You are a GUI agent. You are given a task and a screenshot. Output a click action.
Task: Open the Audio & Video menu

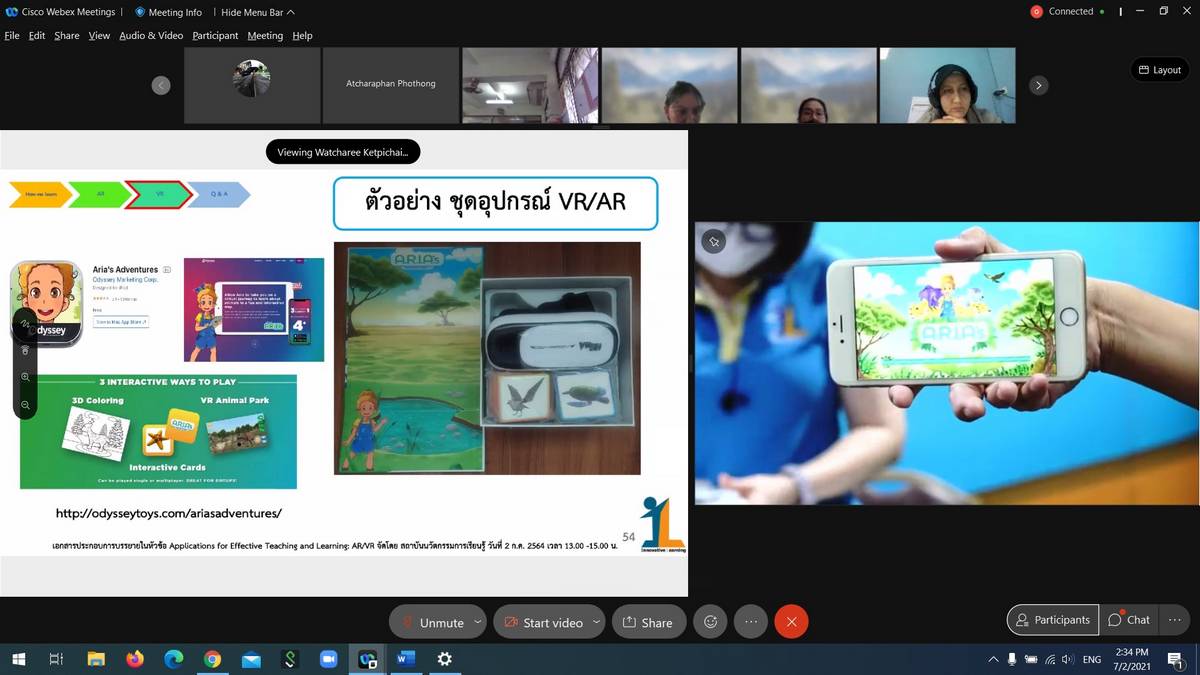[151, 35]
